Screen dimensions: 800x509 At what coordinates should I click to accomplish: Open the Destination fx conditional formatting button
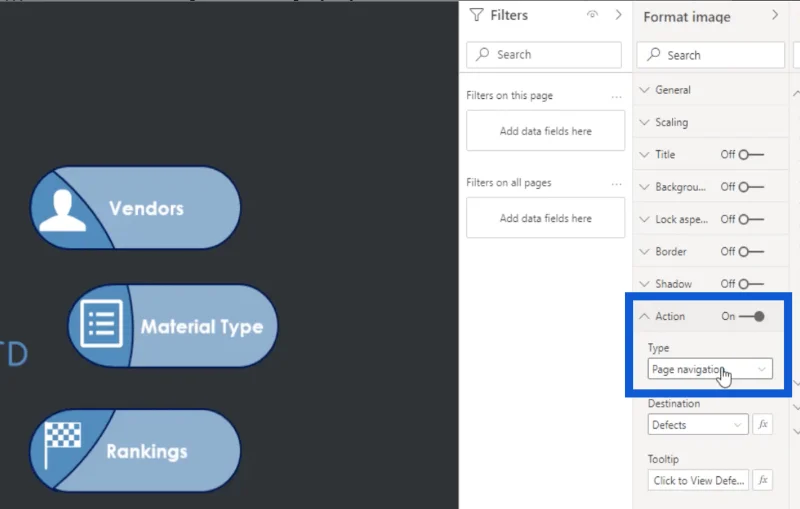(x=763, y=424)
